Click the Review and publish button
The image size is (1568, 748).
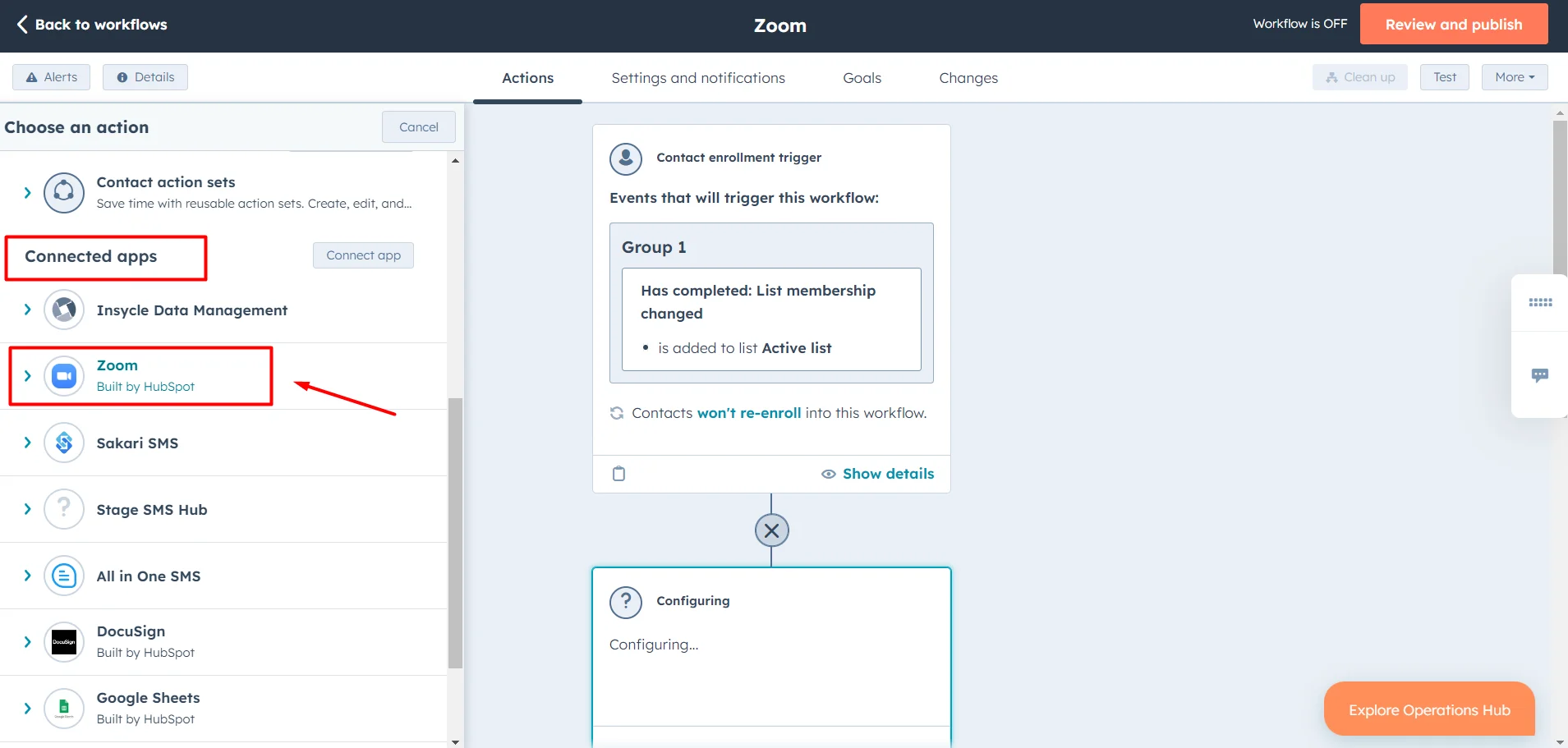tap(1453, 24)
